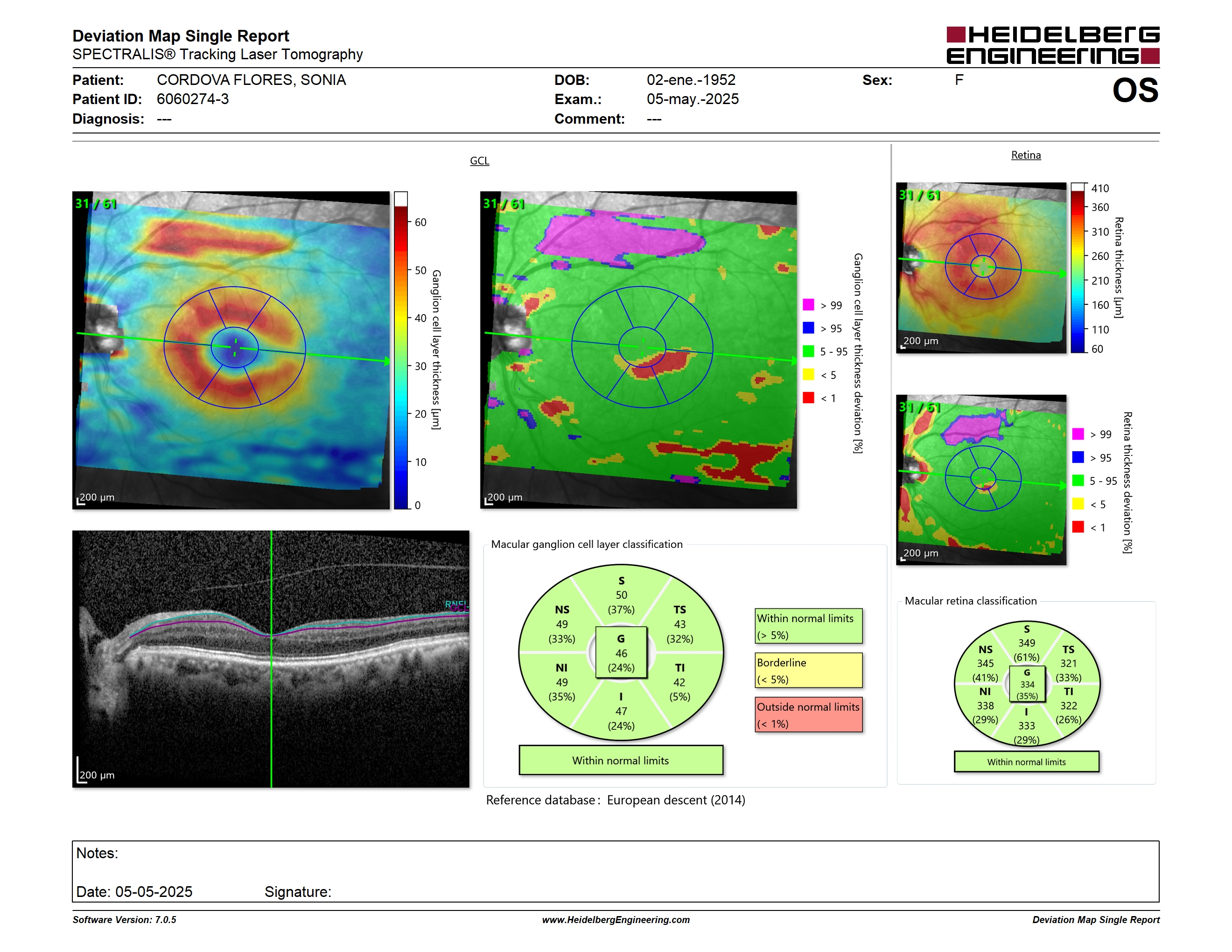Click the 31 / 61 scan counter on GCL thickness map

pyautogui.click(x=96, y=203)
